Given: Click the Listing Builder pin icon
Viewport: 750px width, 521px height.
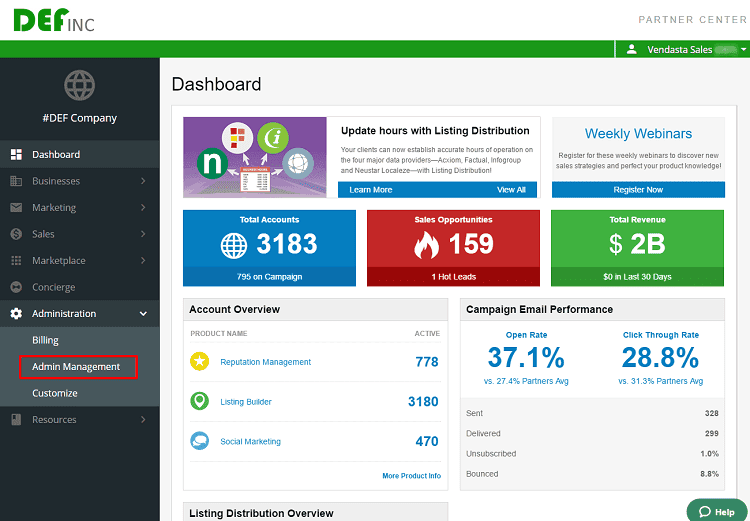Looking at the screenshot, I should click(199, 401).
